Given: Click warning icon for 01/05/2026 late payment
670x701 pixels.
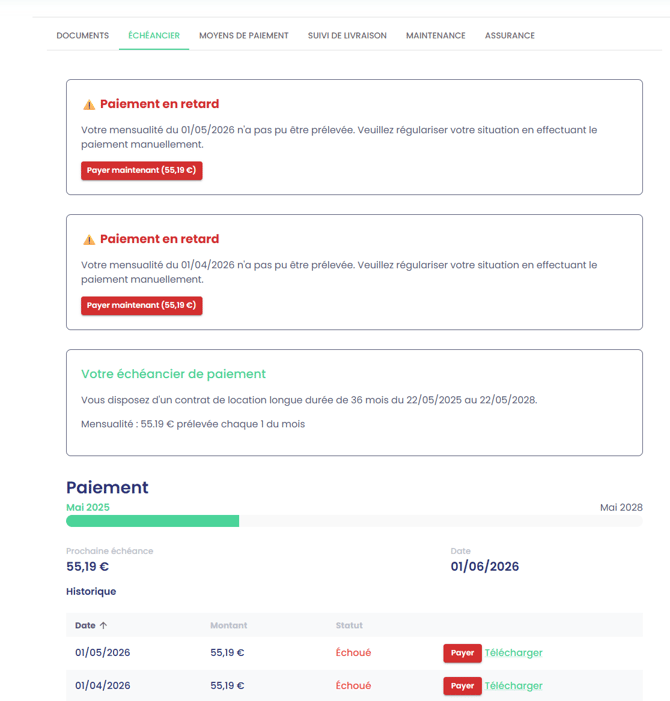Looking at the screenshot, I should coord(89,105).
